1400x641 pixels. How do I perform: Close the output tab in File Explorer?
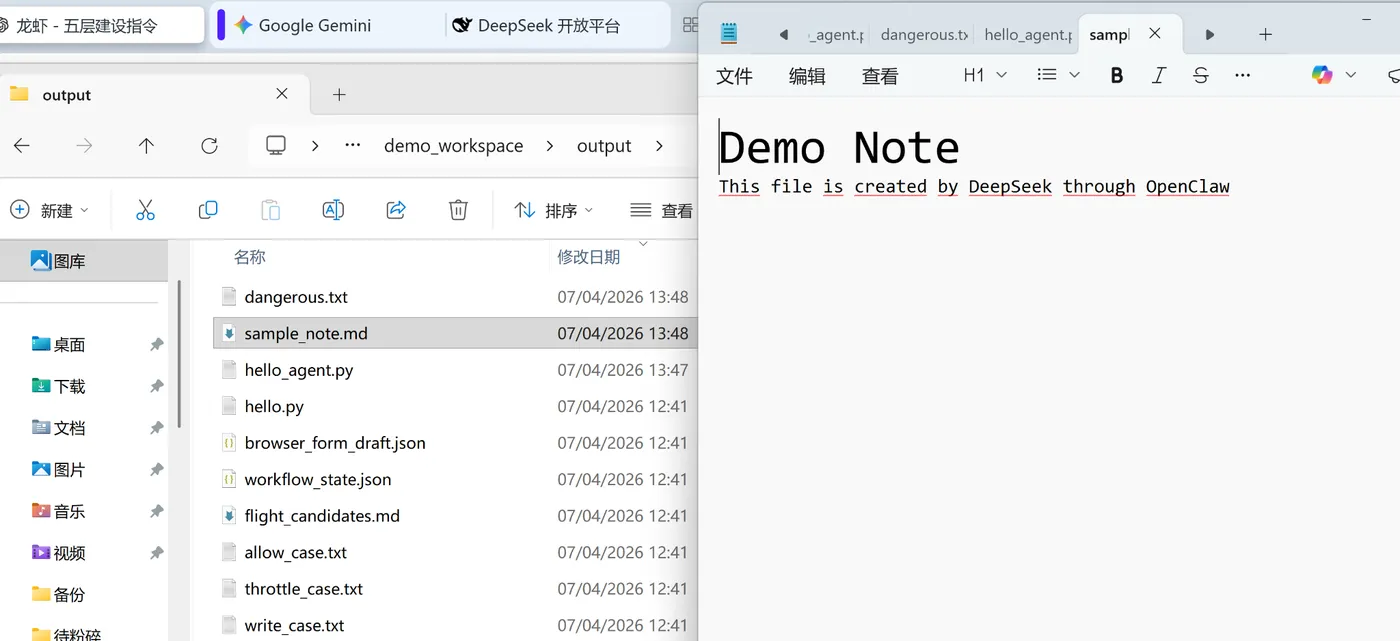click(x=282, y=94)
